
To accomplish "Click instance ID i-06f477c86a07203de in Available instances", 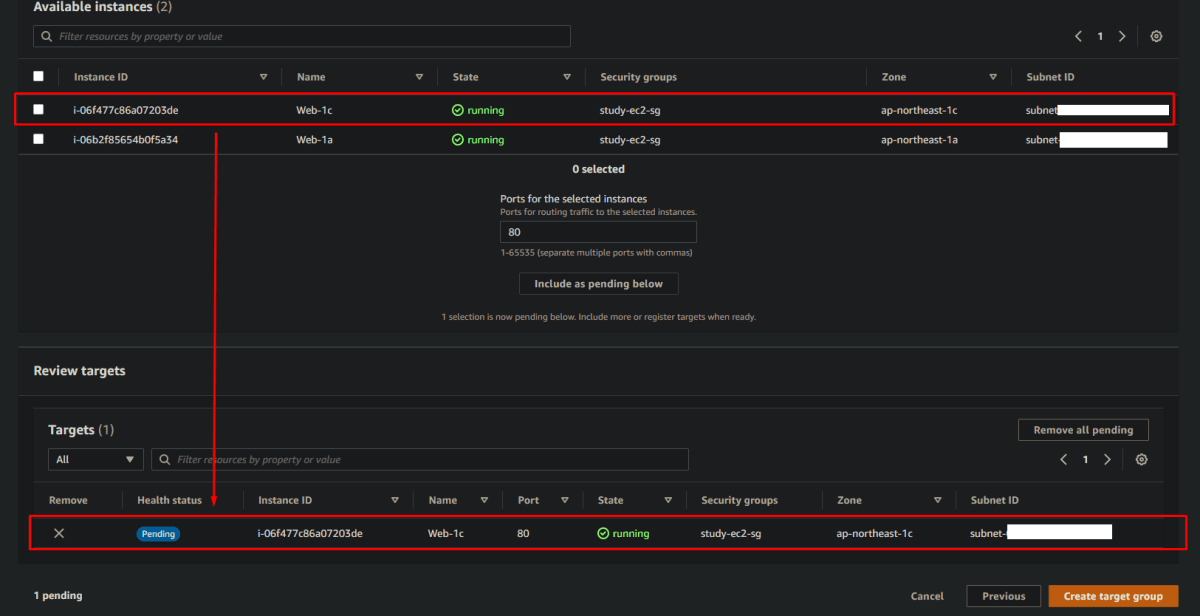I will (x=126, y=110).
